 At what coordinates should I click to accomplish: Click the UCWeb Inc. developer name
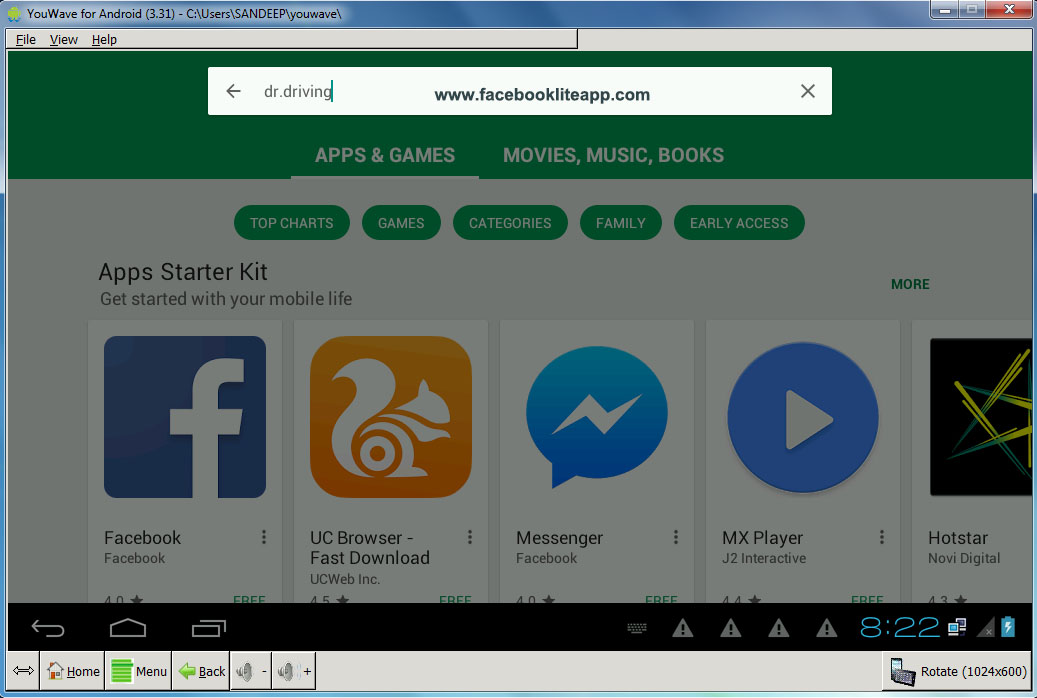point(345,579)
